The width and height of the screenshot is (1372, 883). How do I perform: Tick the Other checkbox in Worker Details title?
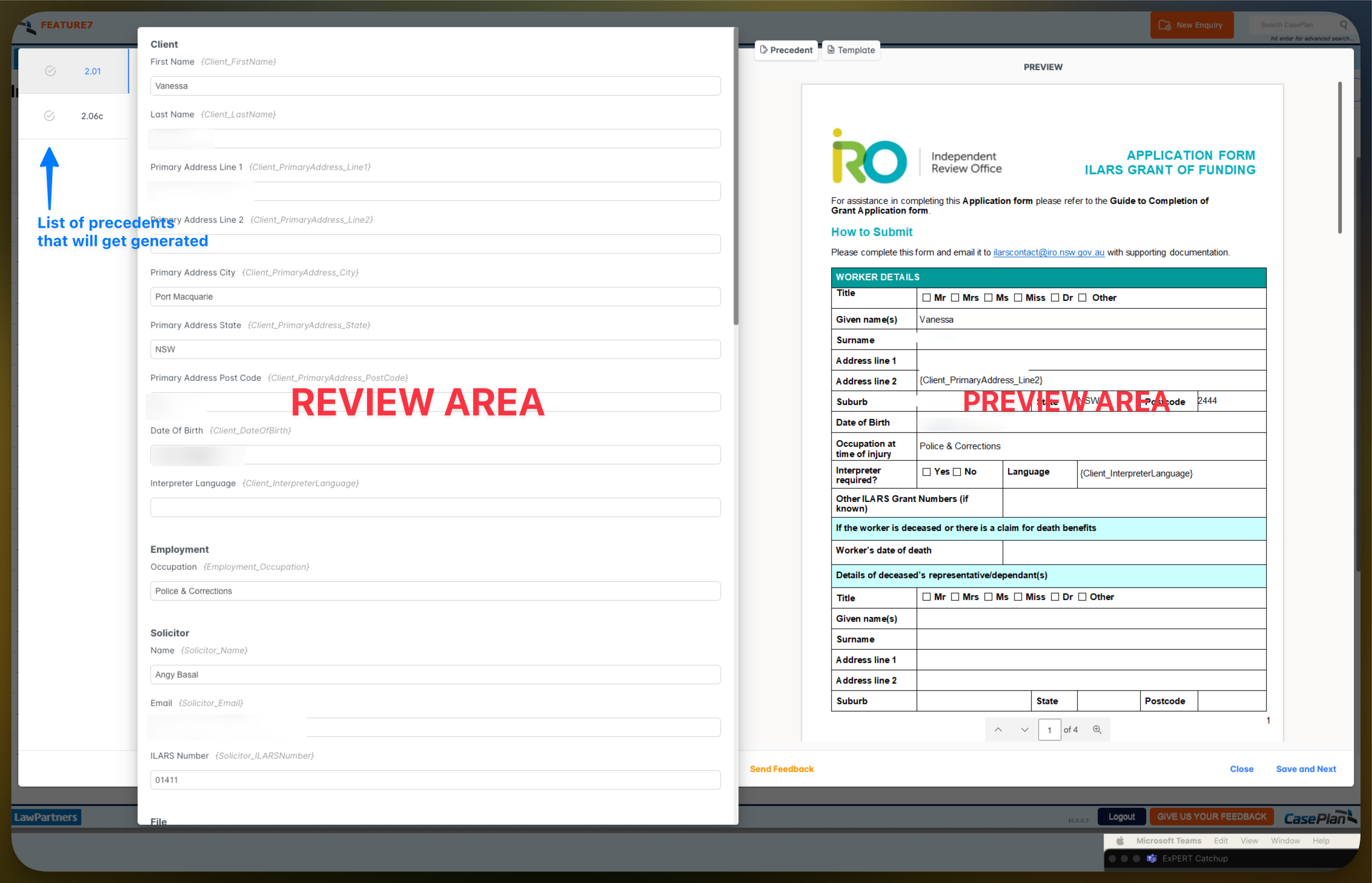click(x=1082, y=297)
